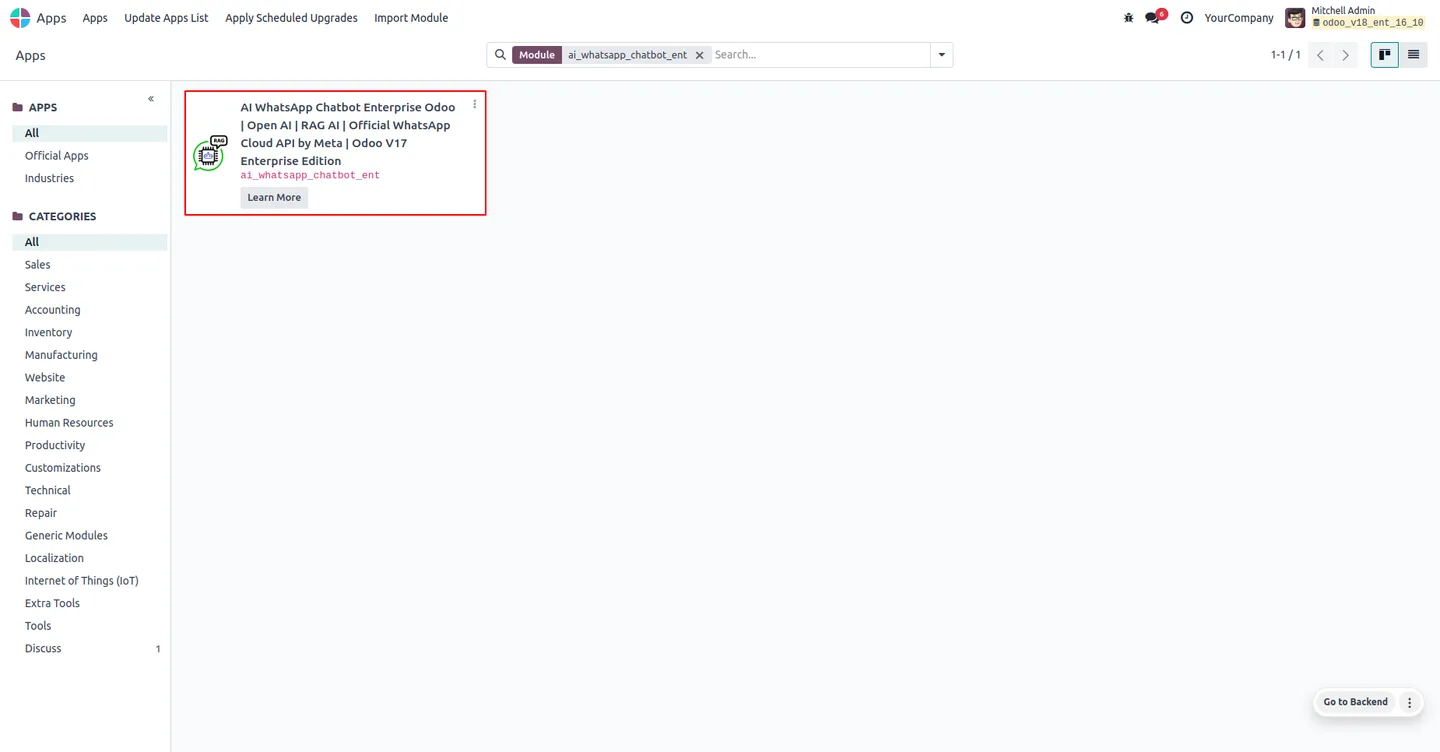
Task: Click the Apps breadcrumb title
Action: coord(30,55)
